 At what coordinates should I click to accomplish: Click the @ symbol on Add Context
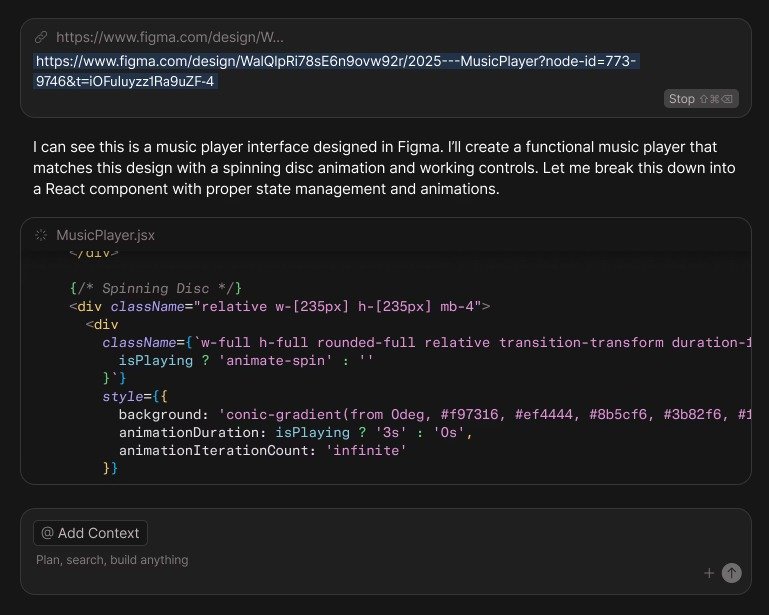pos(47,533)
